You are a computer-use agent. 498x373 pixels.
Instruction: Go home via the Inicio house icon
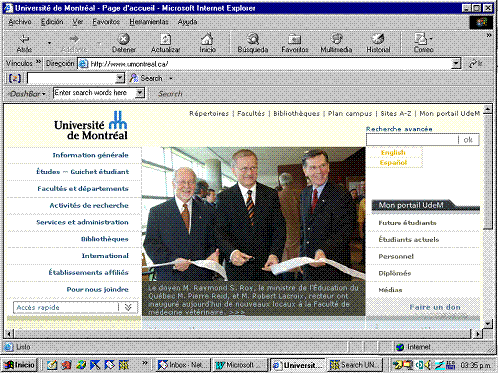207,39
